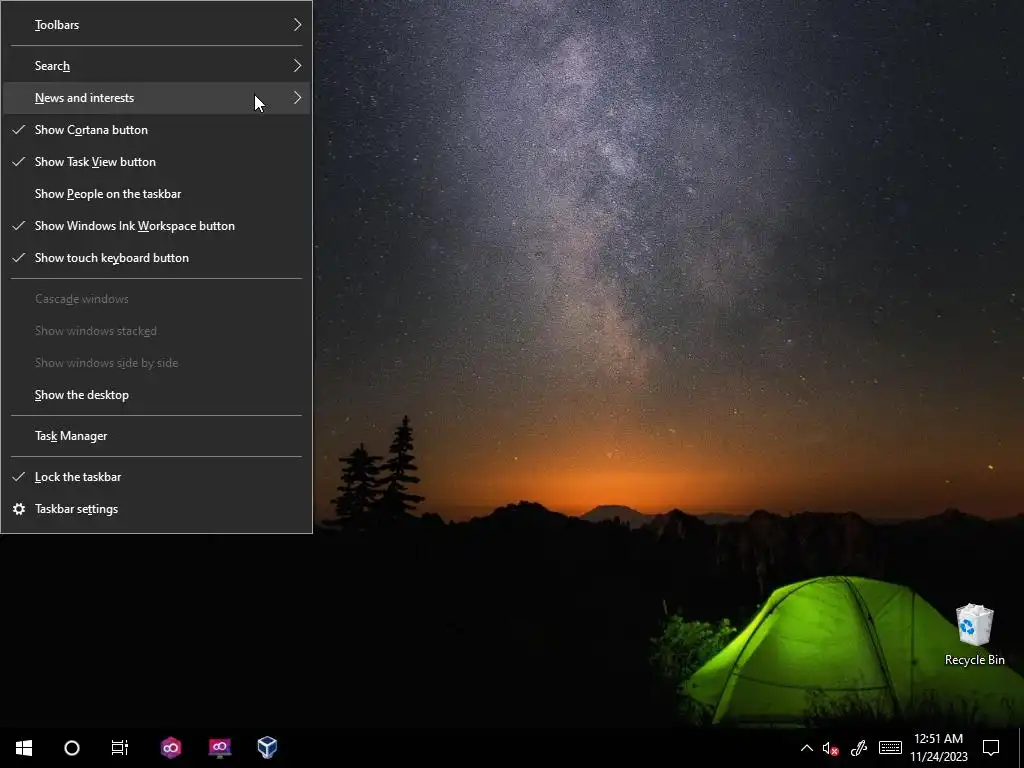Open the Windows Start menu

coord(24,747)
